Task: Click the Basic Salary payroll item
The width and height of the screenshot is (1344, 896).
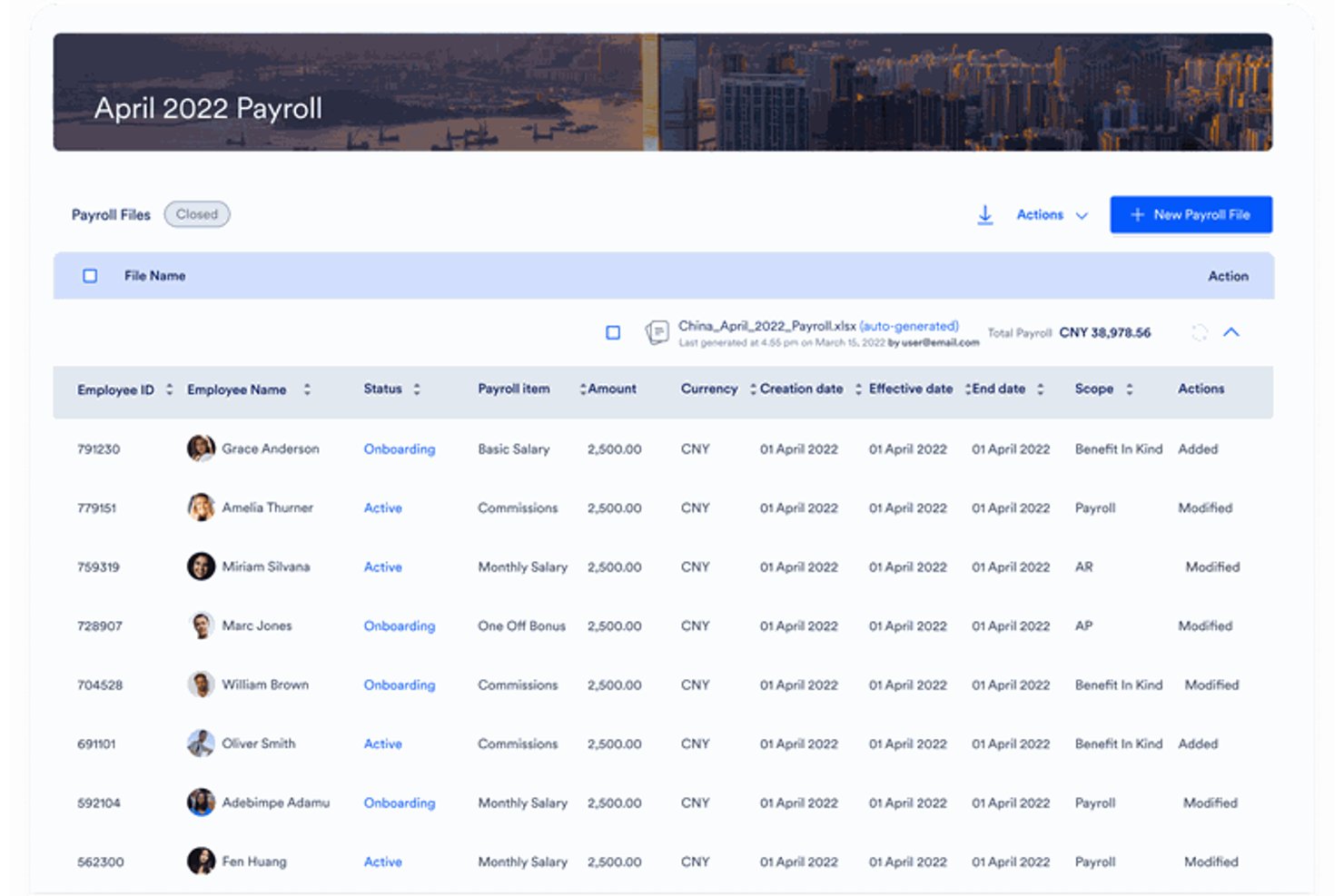Action: [x=514, y=449]
